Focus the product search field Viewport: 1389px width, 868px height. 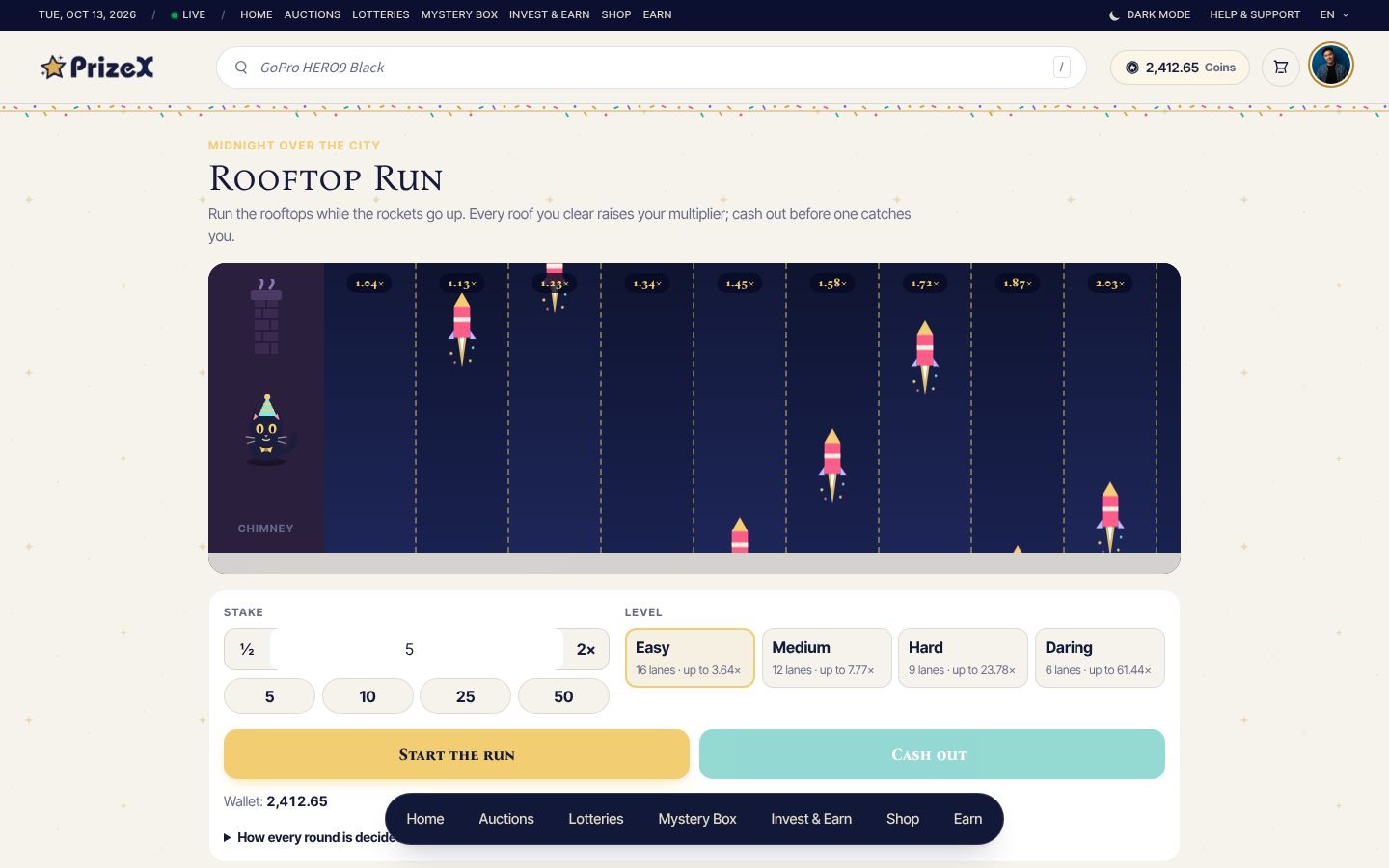tap(651, 68)
